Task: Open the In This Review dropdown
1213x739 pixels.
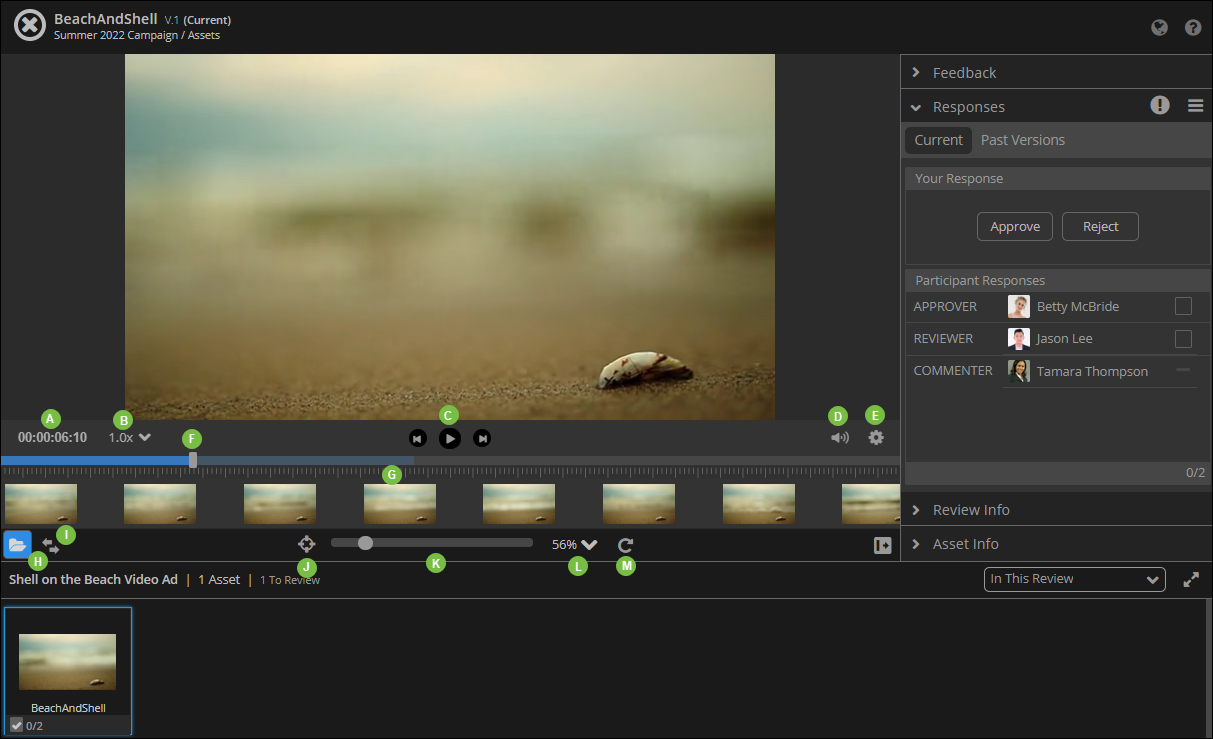Action: click(x=1075, y=579)
